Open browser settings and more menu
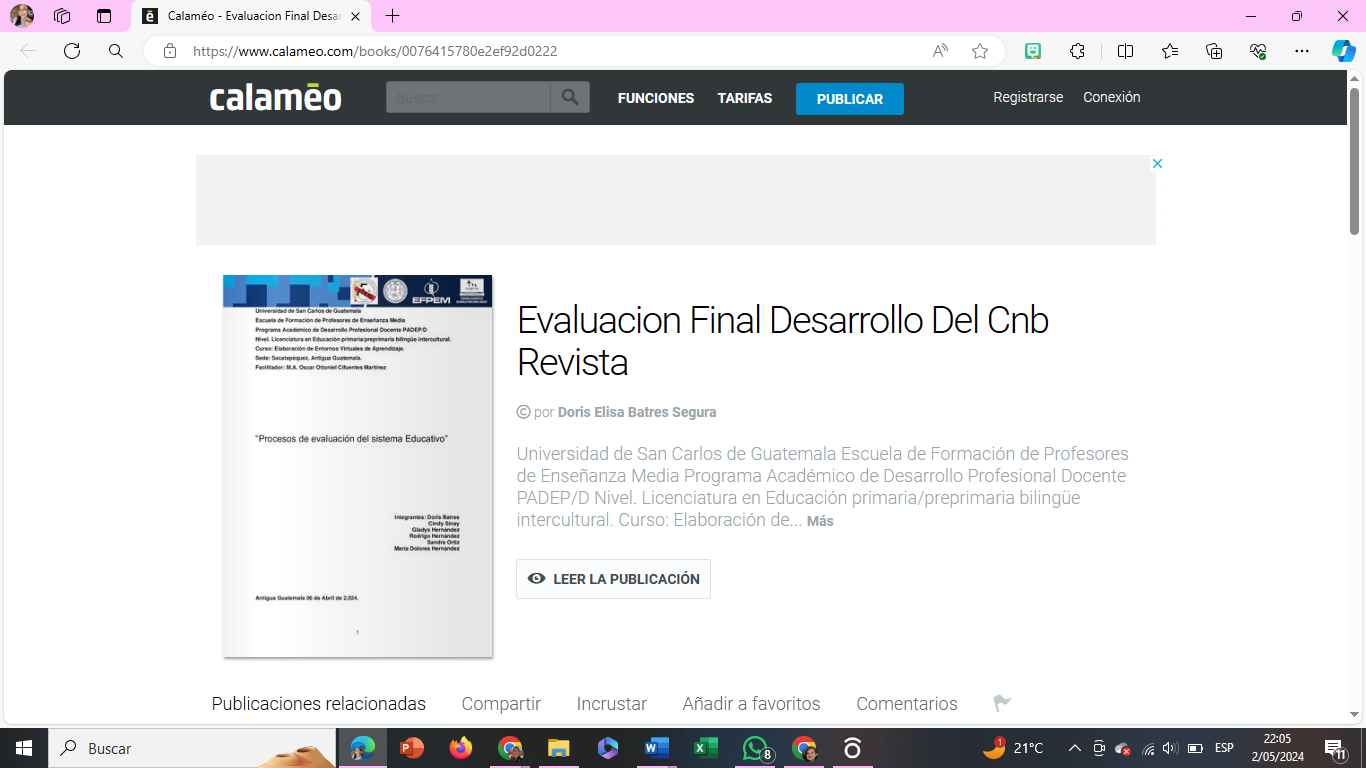 coord(1301,51)
